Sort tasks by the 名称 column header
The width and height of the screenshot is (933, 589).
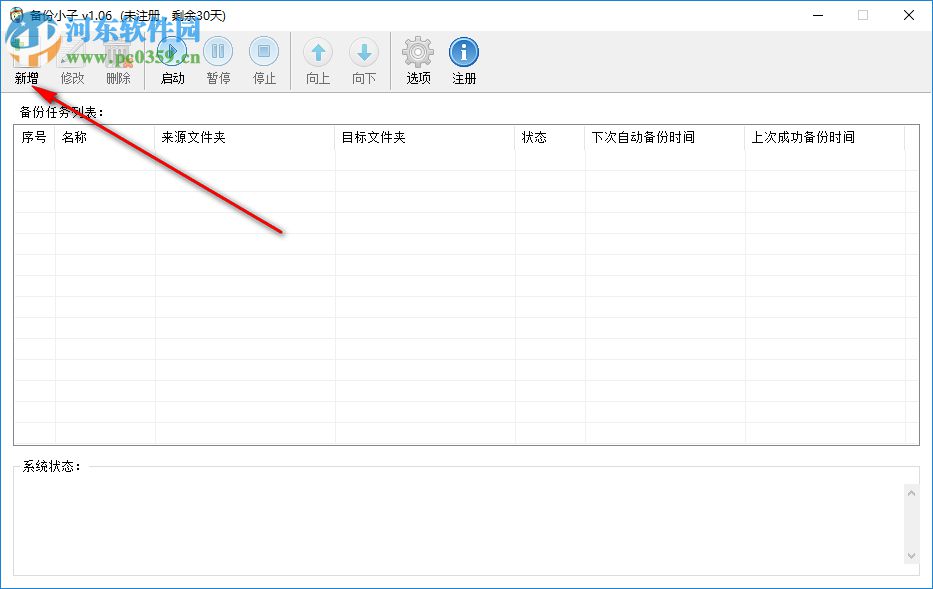pos(102,137)
